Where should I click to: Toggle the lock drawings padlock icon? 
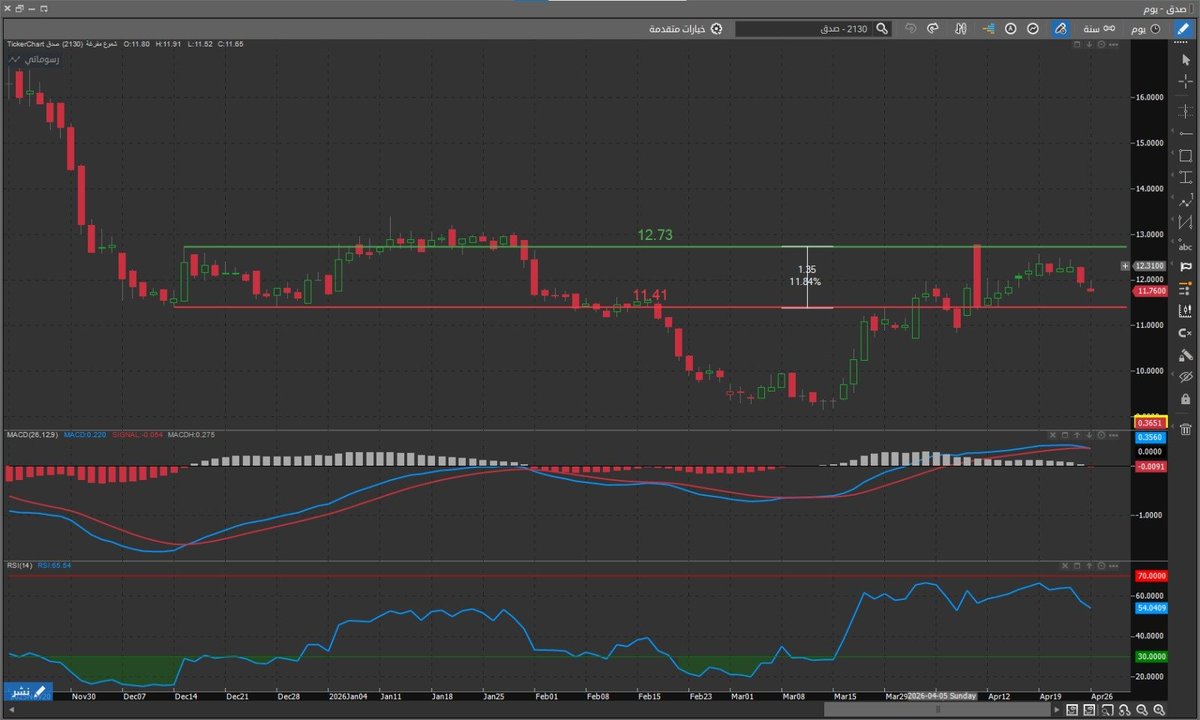point(1185,399)
